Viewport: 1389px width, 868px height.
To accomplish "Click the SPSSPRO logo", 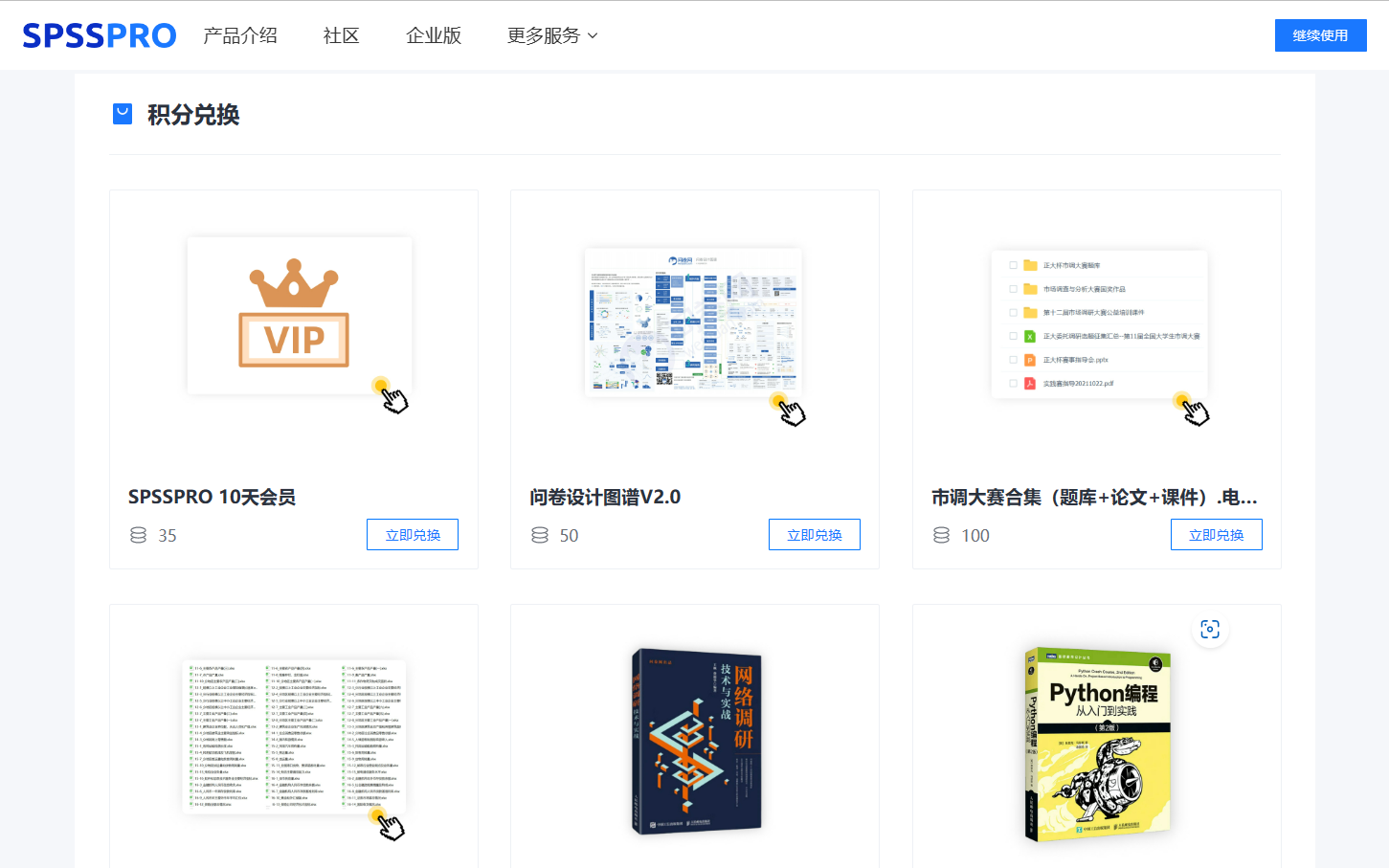I will tap(100, 35).
